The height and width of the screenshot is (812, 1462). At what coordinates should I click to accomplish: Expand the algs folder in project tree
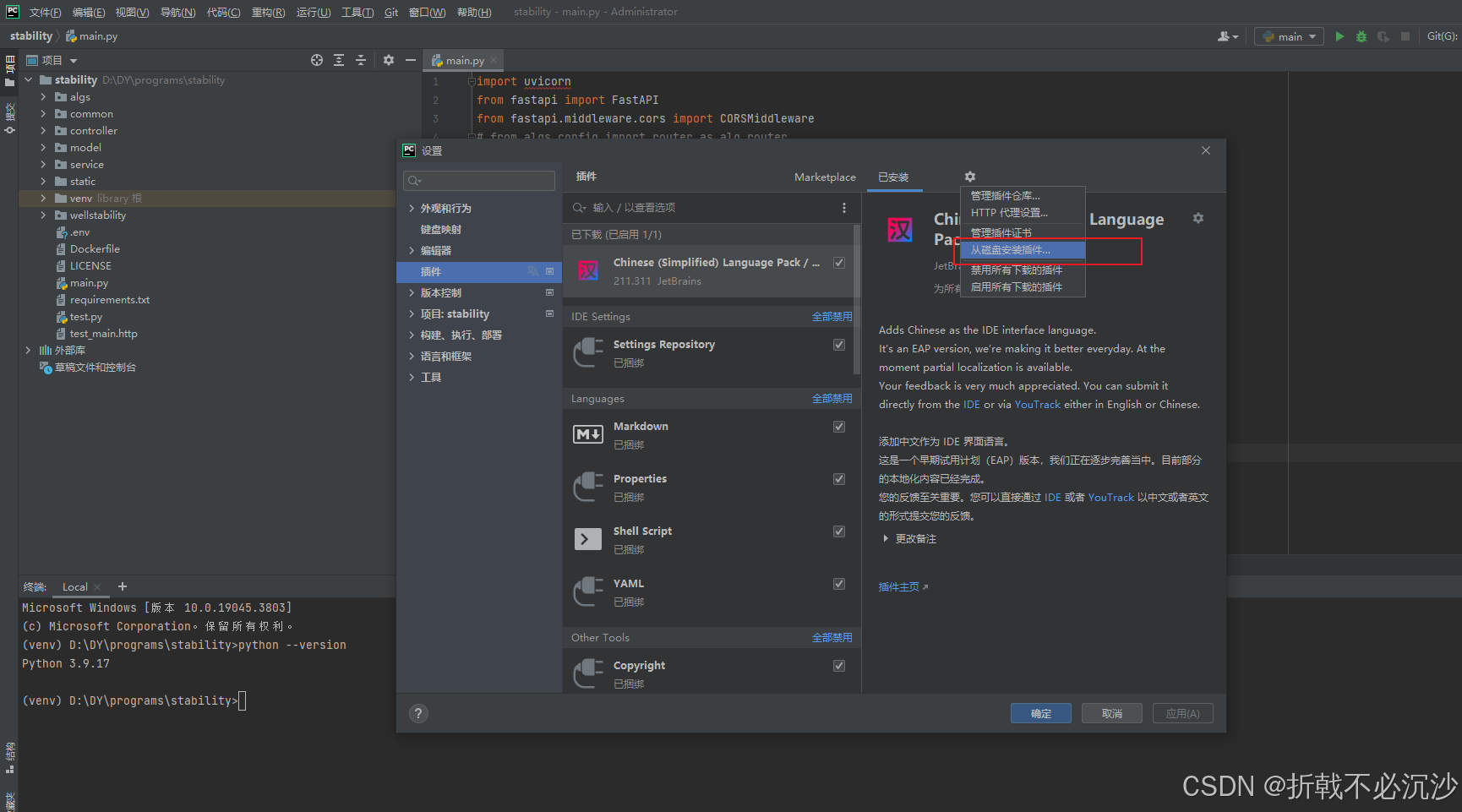tap(43, 97)
